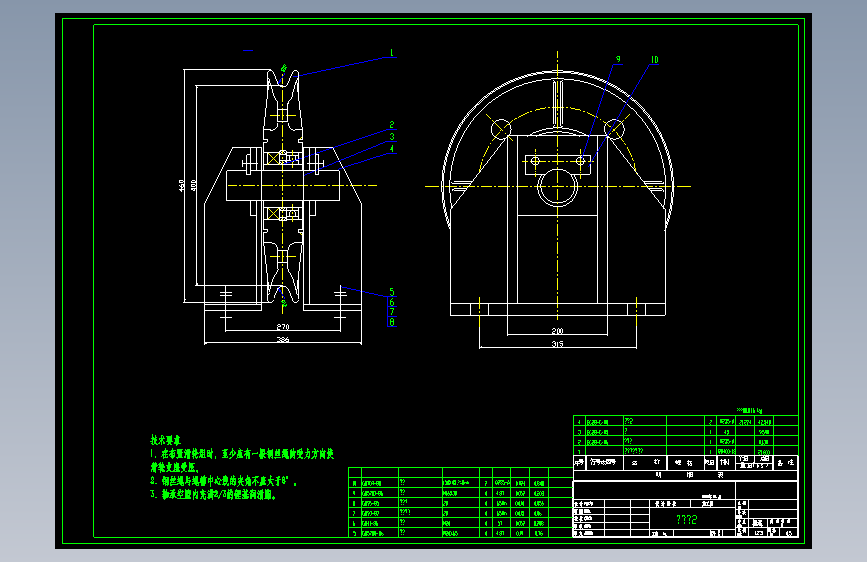Click the 技术要求 notes heading
The height and width of the screenshot is (562, 867).
pyautogui.click(x=165, y=440)
